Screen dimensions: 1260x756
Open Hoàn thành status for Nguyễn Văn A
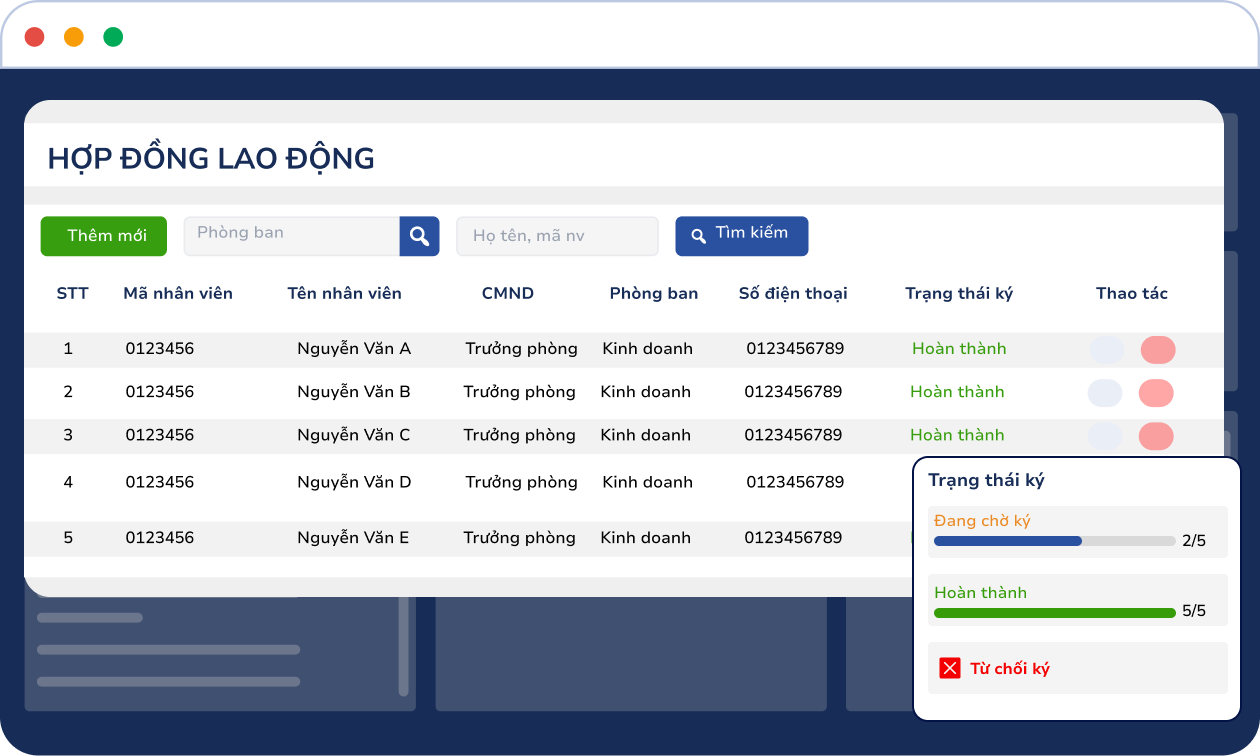[x=958, y=349]
